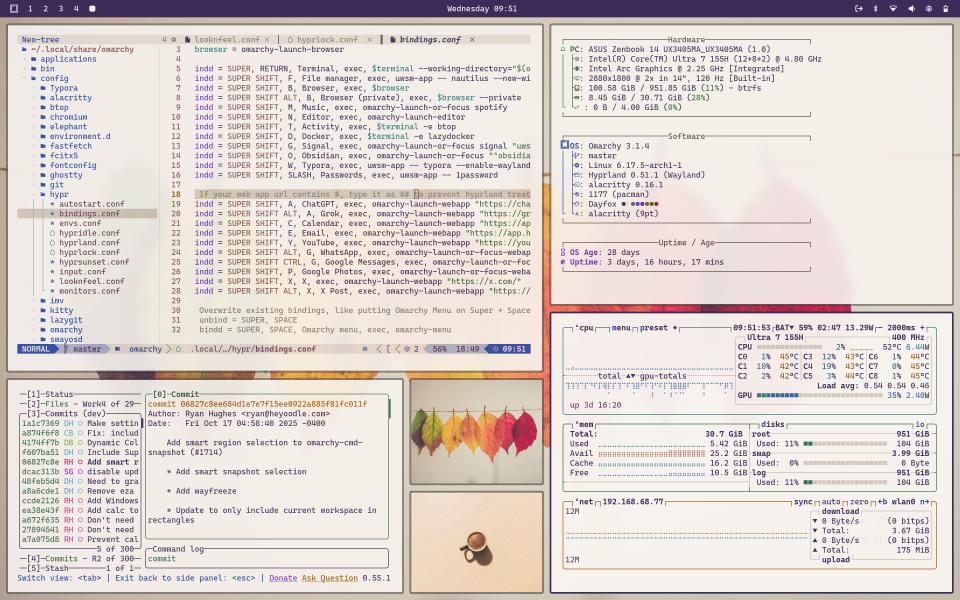
Task: Open the btop menu option
Action: [621, 327]
